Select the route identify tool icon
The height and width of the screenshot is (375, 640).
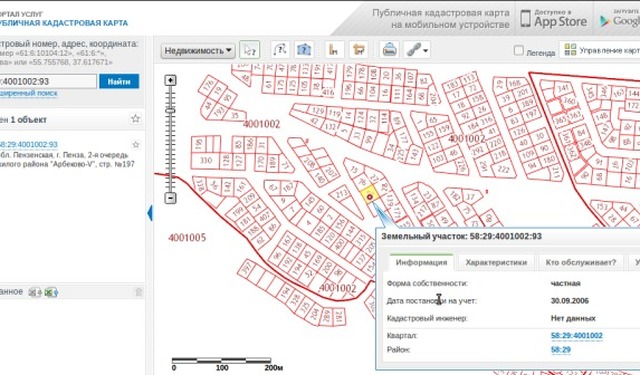coord(280,50)
